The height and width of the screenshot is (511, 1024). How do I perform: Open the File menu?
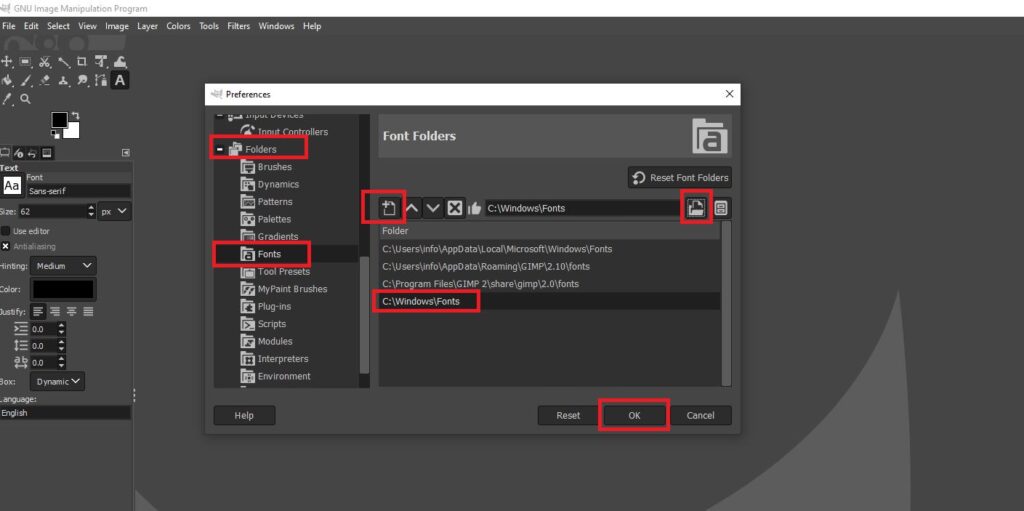pos(8,26)
